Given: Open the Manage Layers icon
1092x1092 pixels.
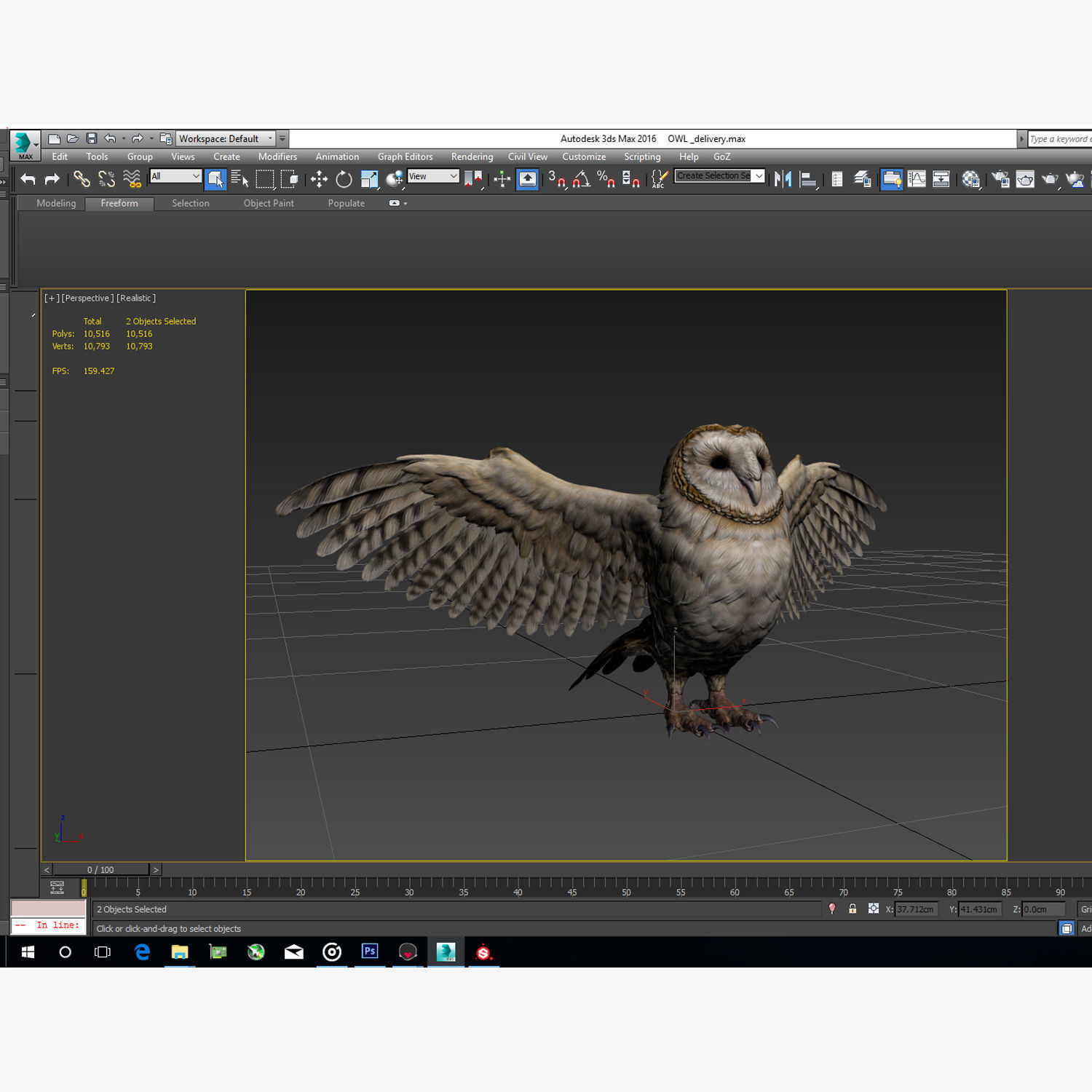Looking at the screenshot, I should (x=863, y=179).
